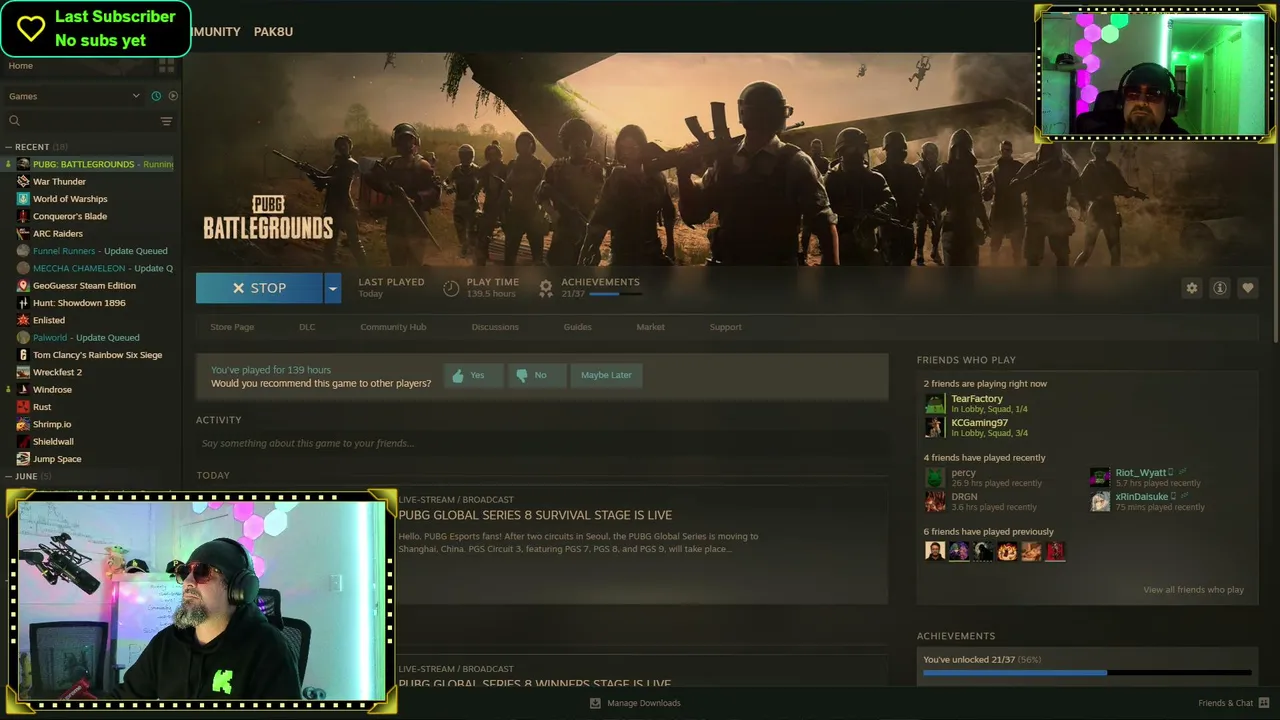Image resolution: width=1280 pixels, height=720 pixels.
Task: Open xRinDaisuke friend avatar
Action: coord(1099,501)
